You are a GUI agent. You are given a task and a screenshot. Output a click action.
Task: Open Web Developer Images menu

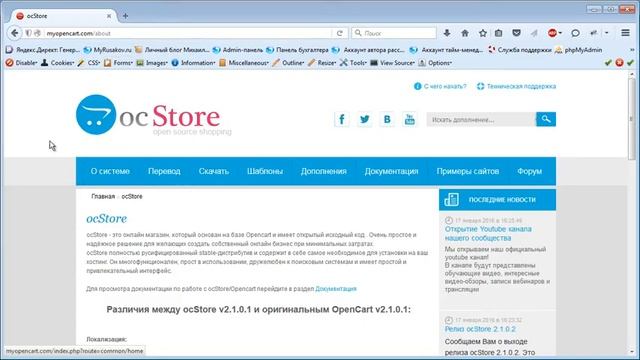tap(152, 63)
